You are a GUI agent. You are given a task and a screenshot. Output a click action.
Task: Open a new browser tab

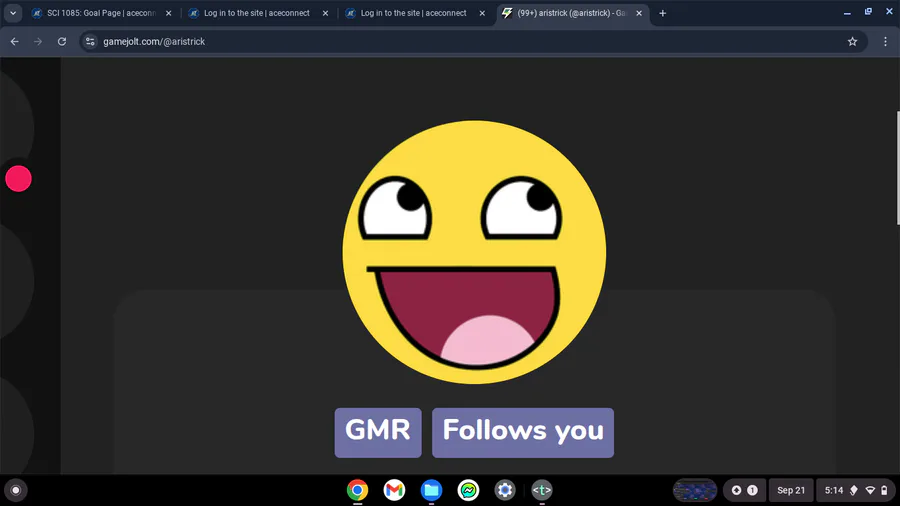point(662,13)
